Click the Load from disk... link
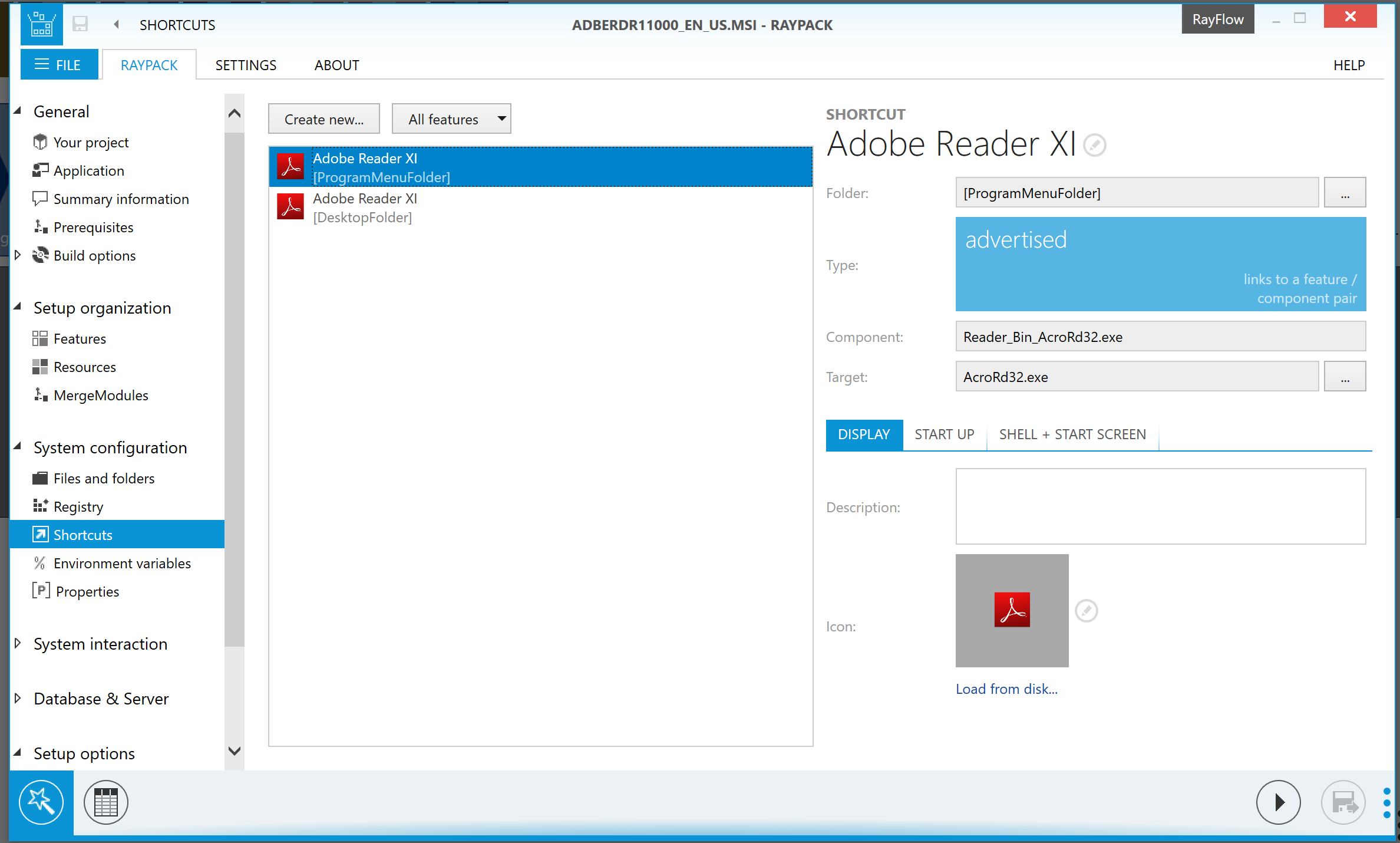This screenshot has height=843, width=1400. click(x=1006, y=689)
